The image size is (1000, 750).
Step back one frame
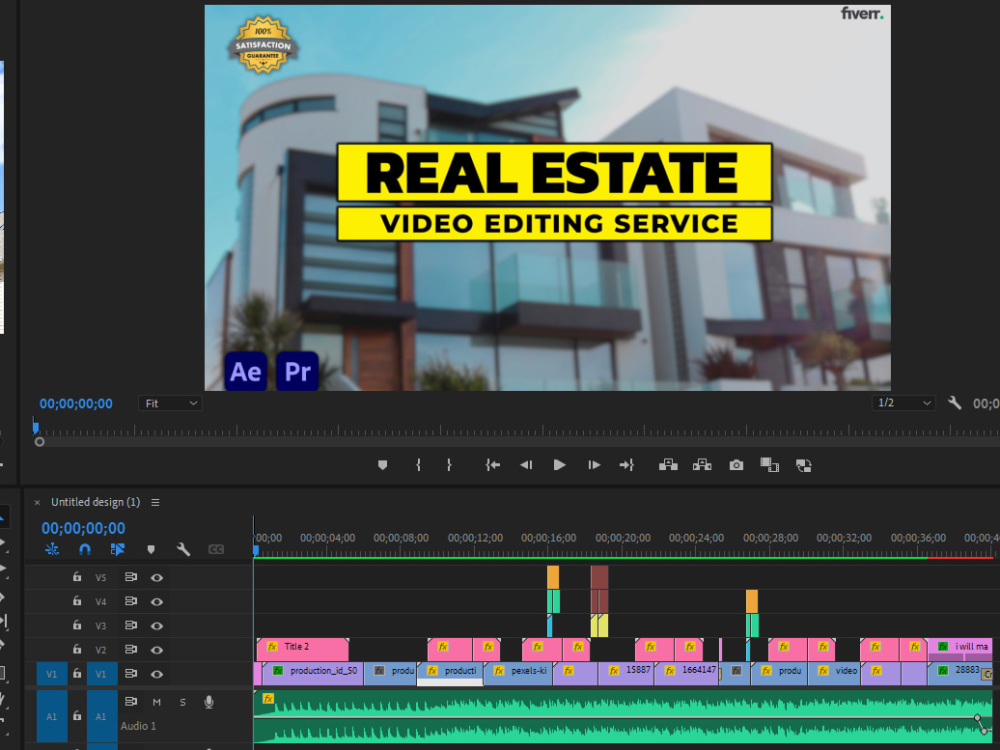point(526,465)
